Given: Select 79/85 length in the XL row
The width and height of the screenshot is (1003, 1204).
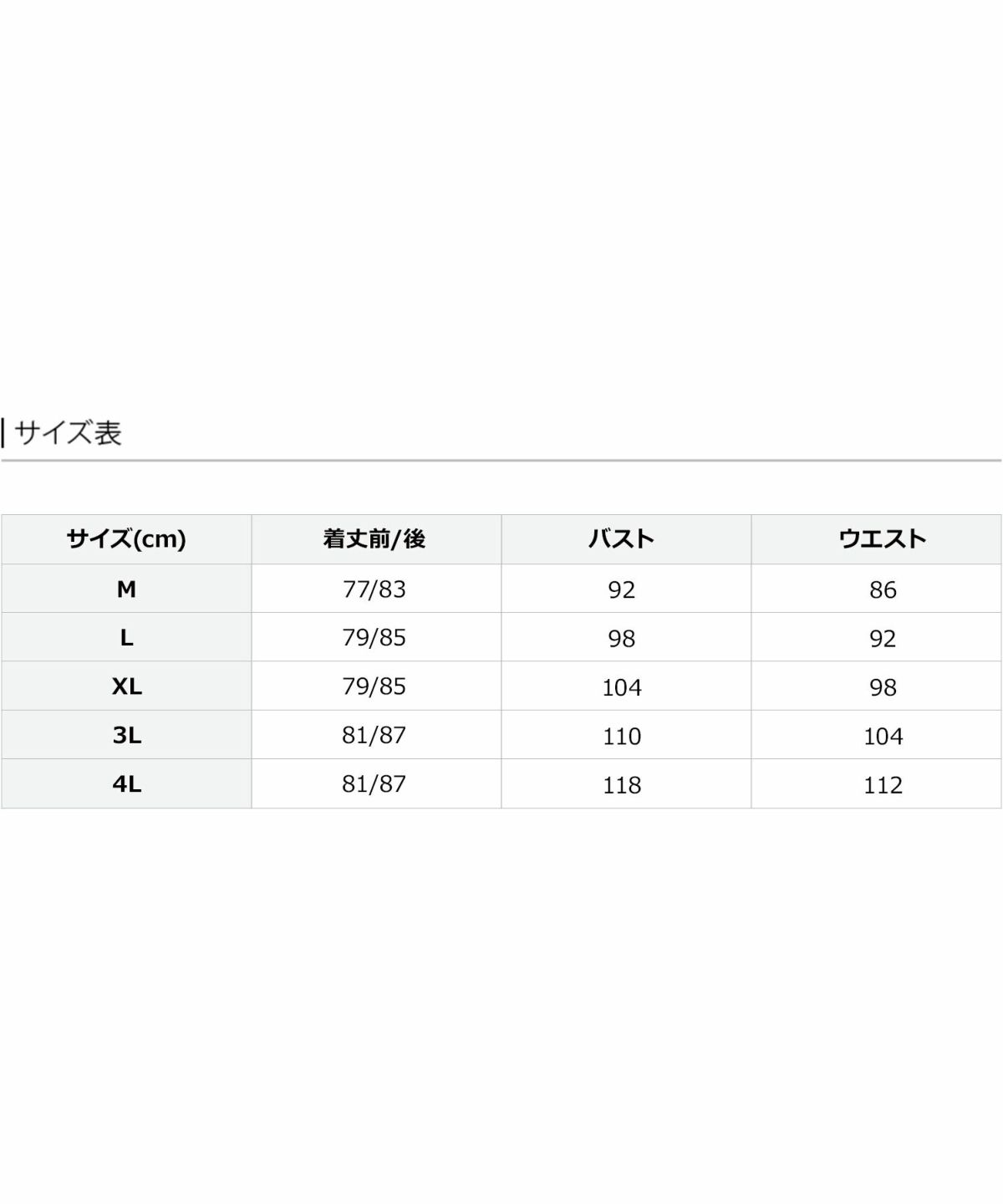Looking at the screenshot, I should tap(374, 686).
